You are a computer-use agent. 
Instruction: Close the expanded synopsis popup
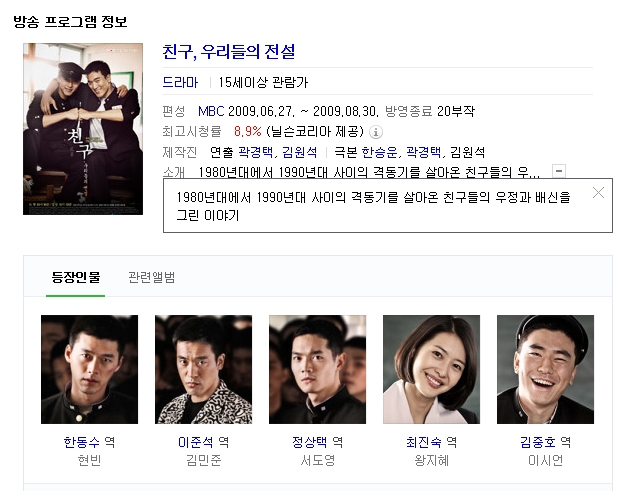click(598, 193)
